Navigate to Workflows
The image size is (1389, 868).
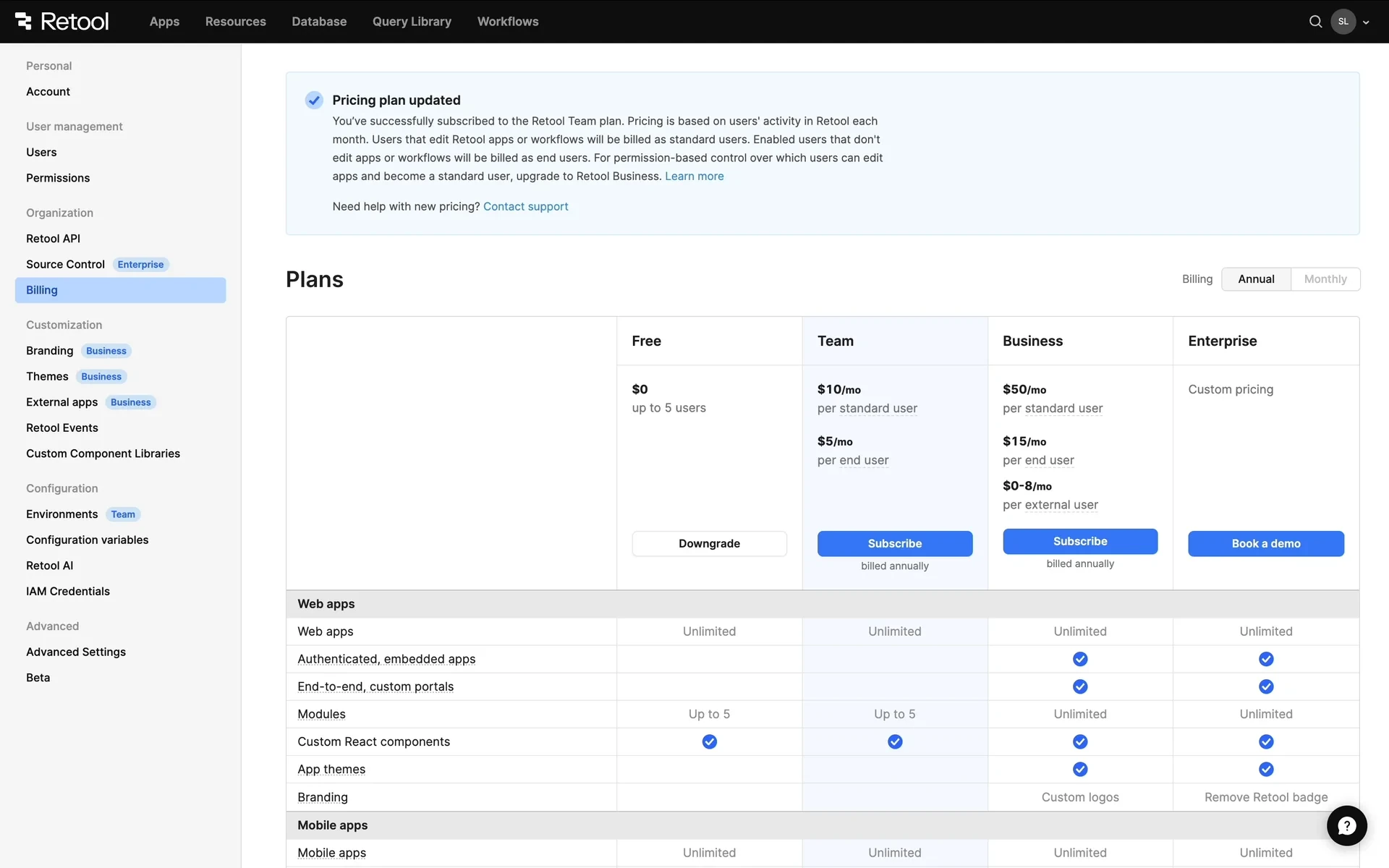pos(508,22)
